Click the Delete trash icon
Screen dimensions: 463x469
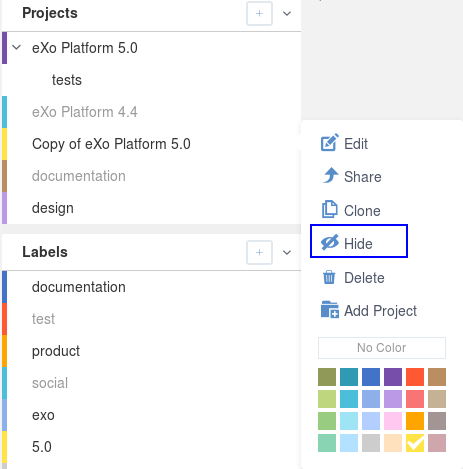point(329,277)
